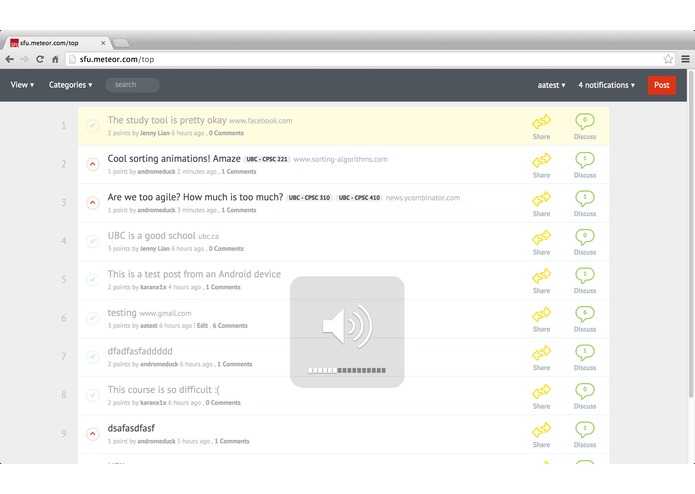Share the 'UBC is a good school' post
Image resolution: width=695 pixels, height=494 pixels.
click(542, 237)
